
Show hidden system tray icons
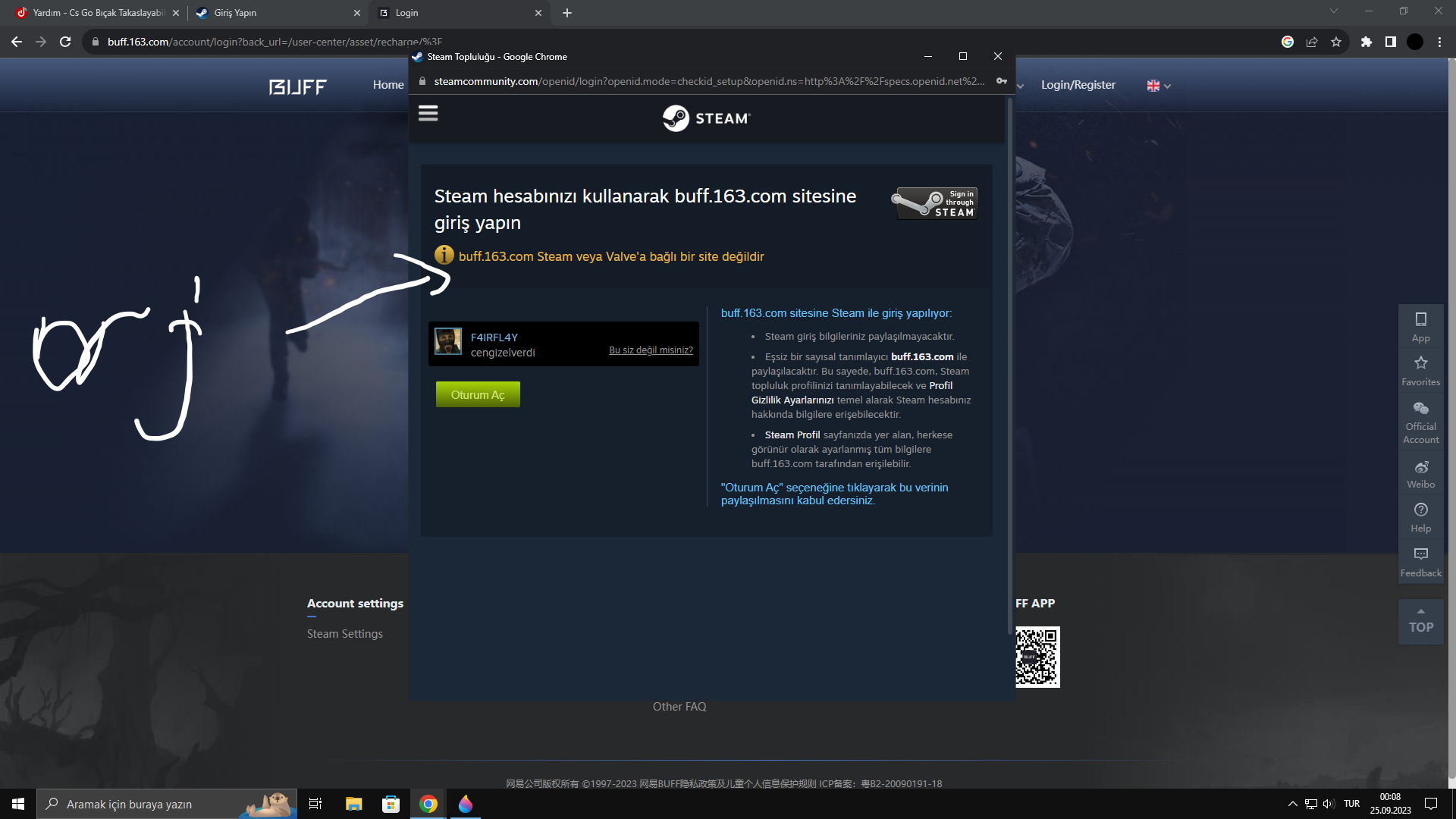pyautogui.click(x=1293, y=804)
